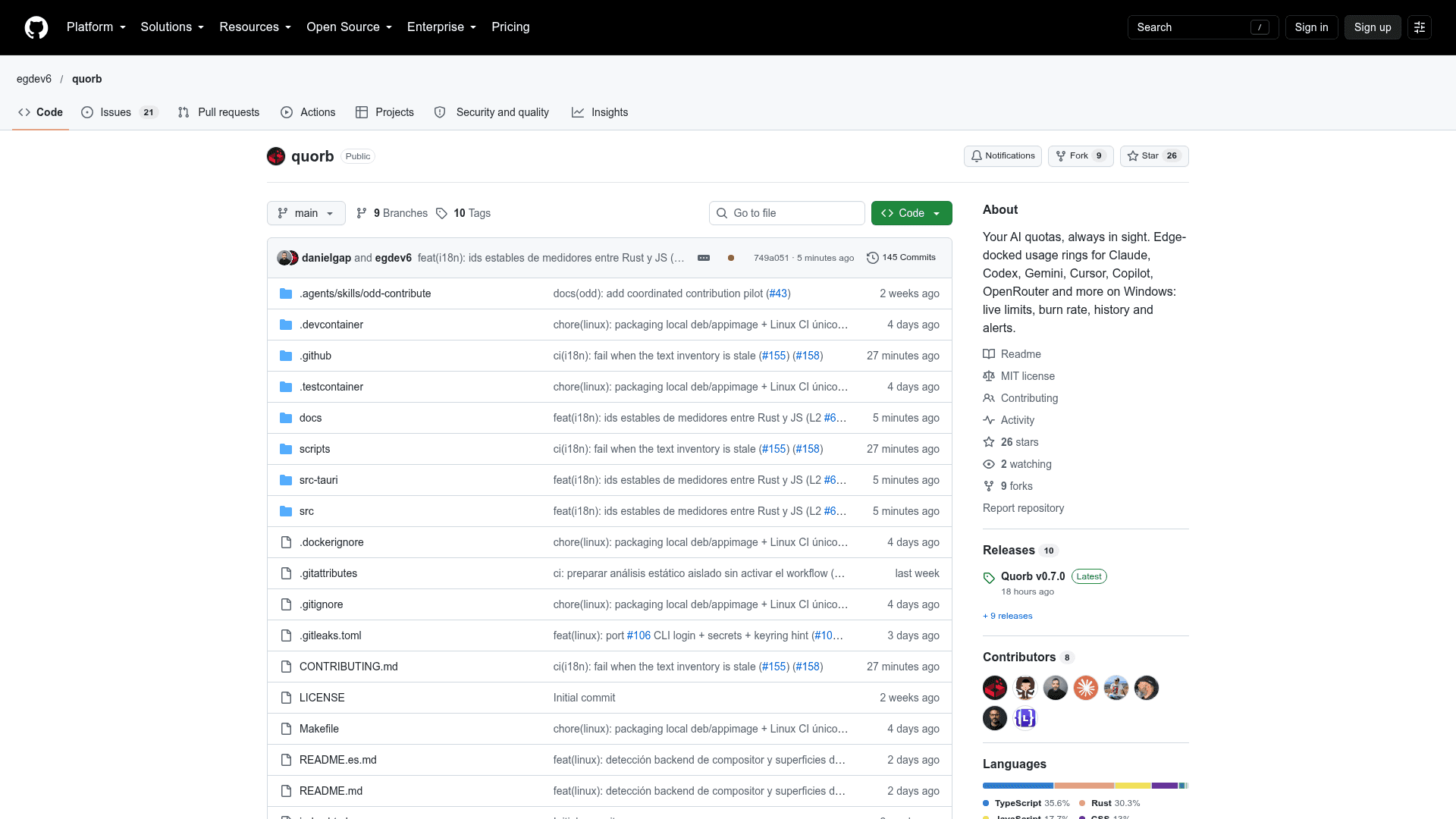This screenshot has height=819, width=1456.
Task: Click the TypeScript segment of languages bar
Action: click(x=1018, y=786)
